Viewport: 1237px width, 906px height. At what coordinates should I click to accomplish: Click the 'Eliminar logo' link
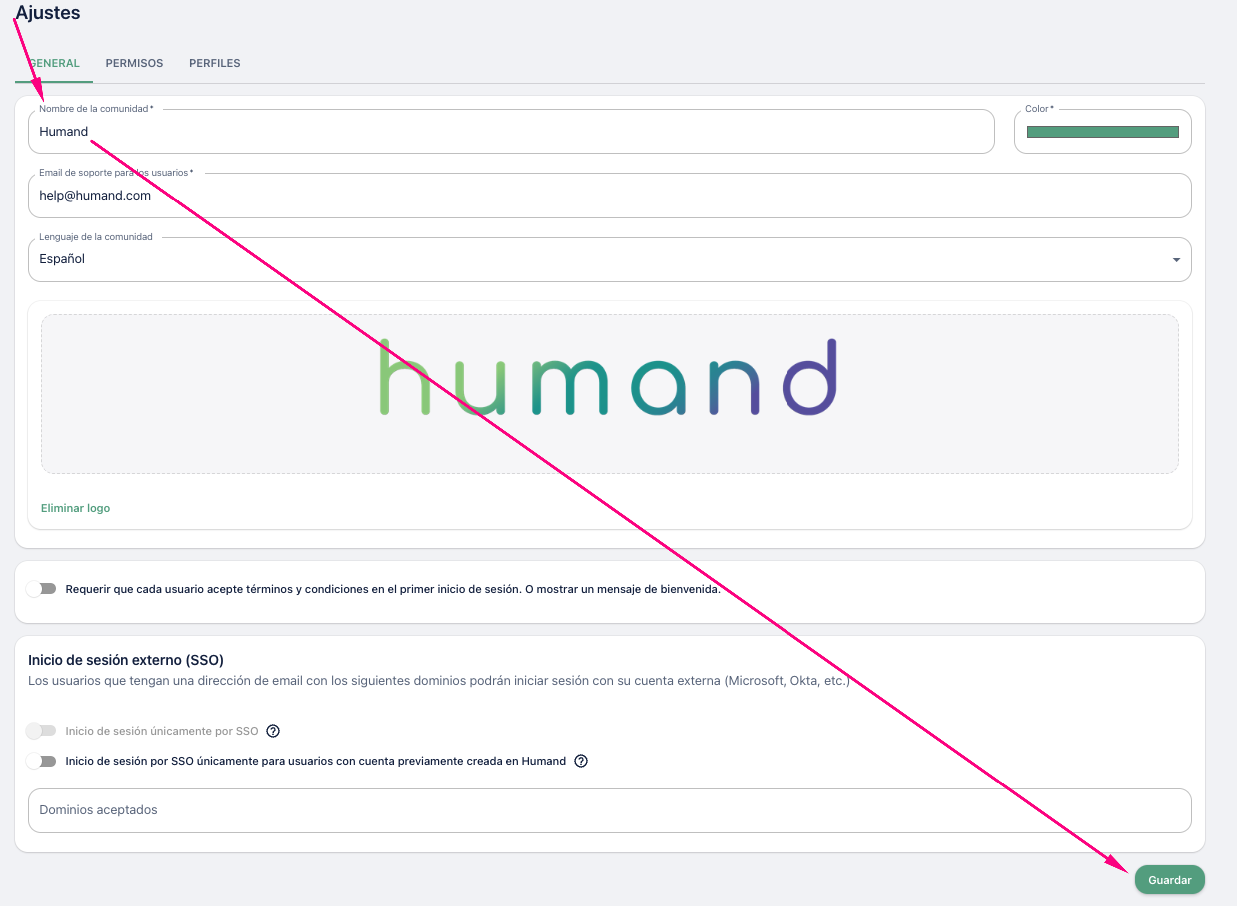(x=75, y=508)
